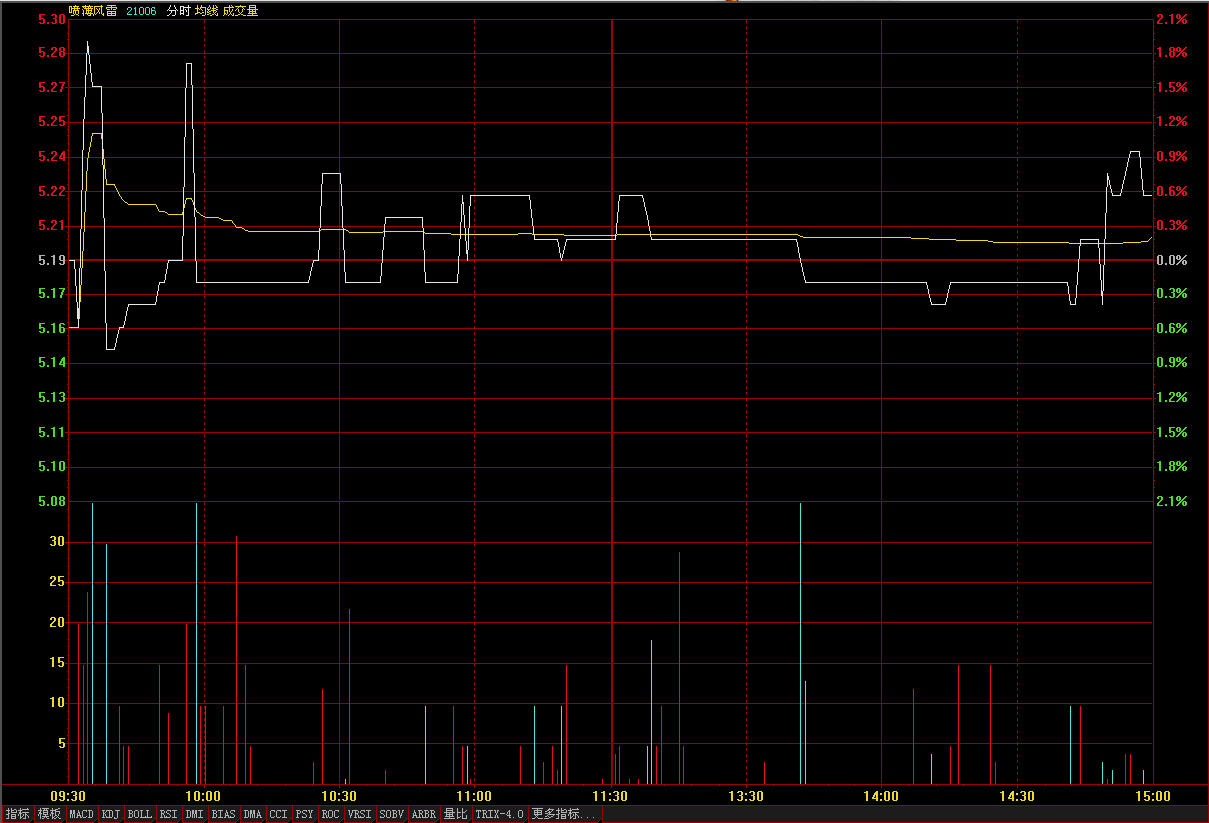This screenshot has width=1209, height=823.
Task: Click the 1.8% green percent axis label
Action: pos(1171,466)
